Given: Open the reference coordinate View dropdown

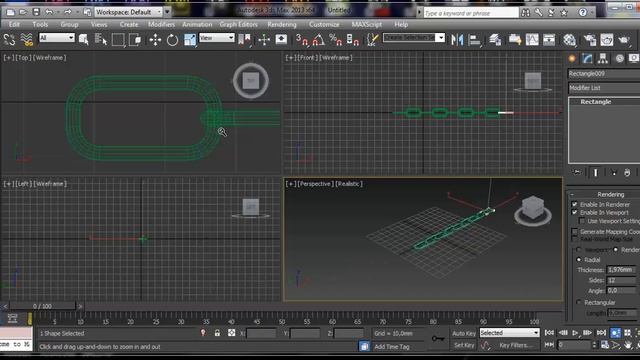Looking at the screenshot, I should click(x=217, y=38).
